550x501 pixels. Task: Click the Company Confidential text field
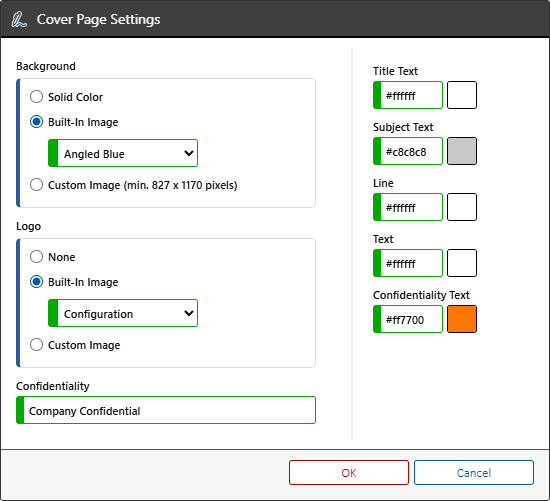tap(166, 410)
